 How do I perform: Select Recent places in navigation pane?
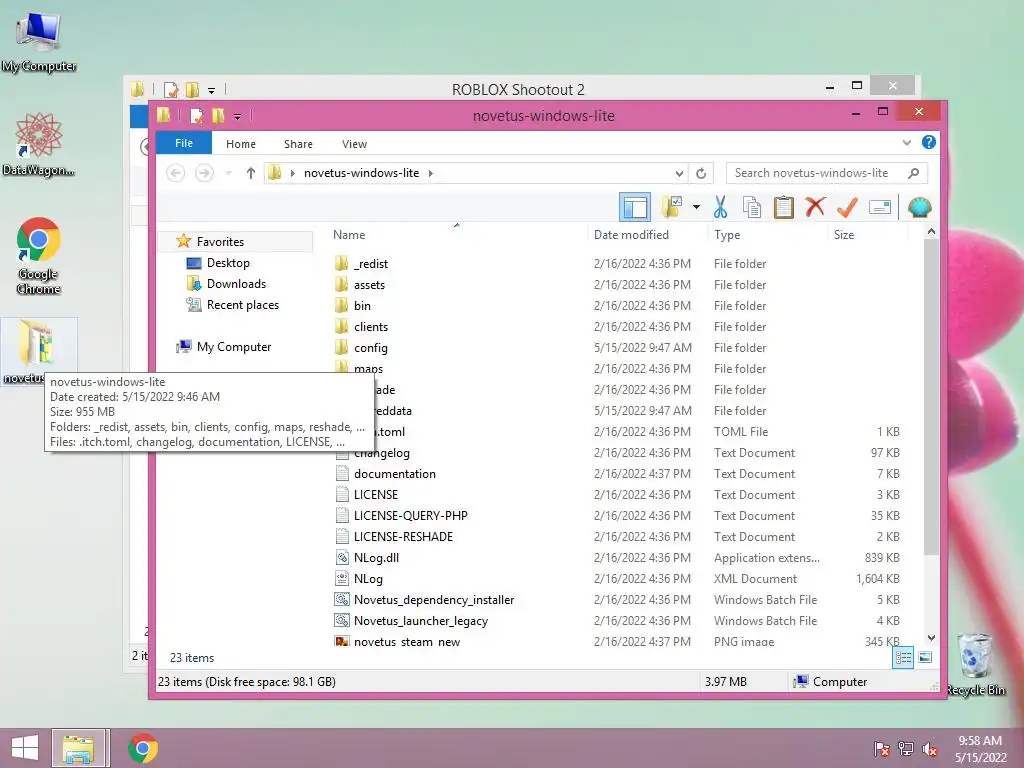coord(242,304)
